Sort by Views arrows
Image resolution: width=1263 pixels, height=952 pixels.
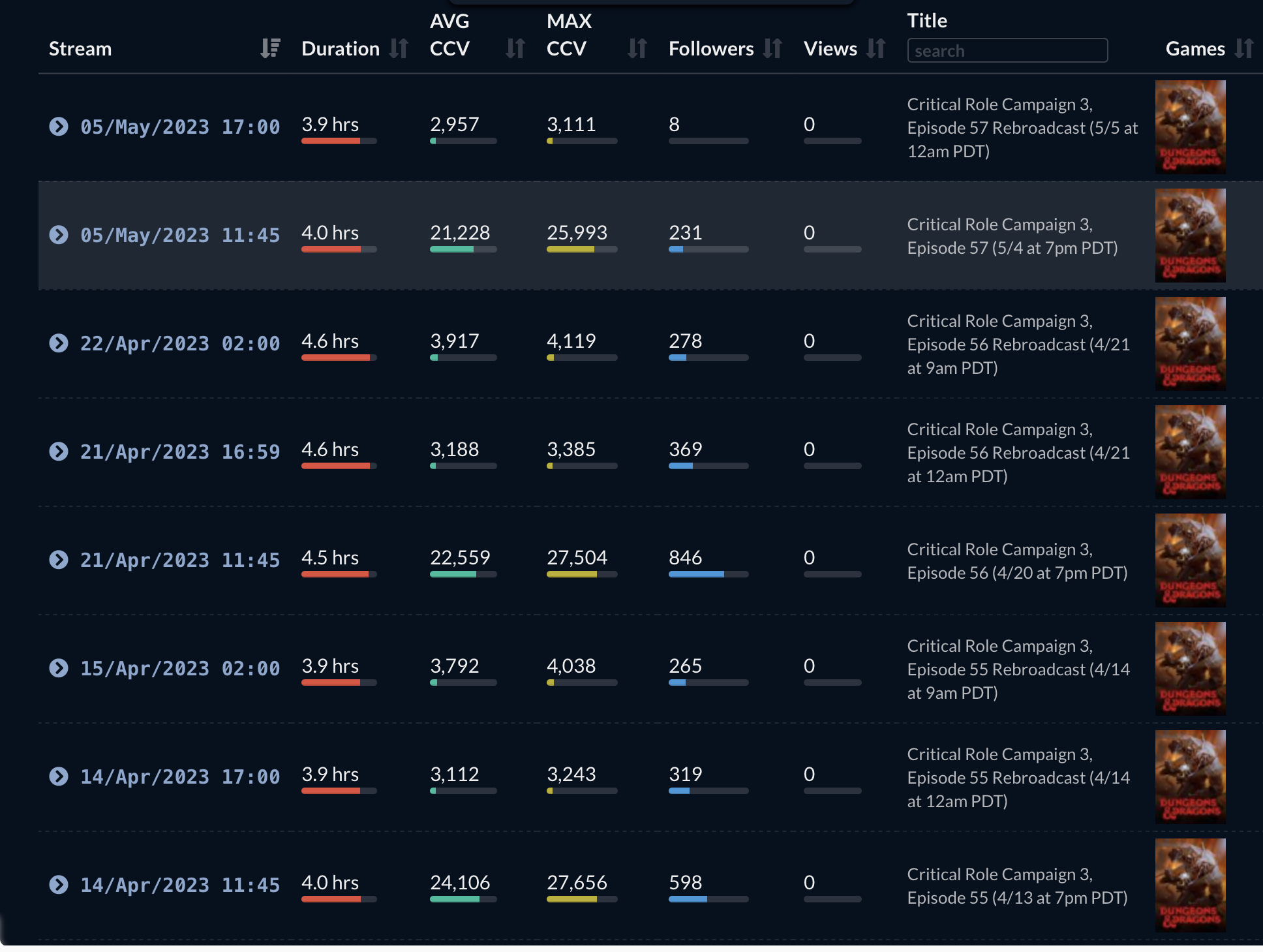(876, 48)
